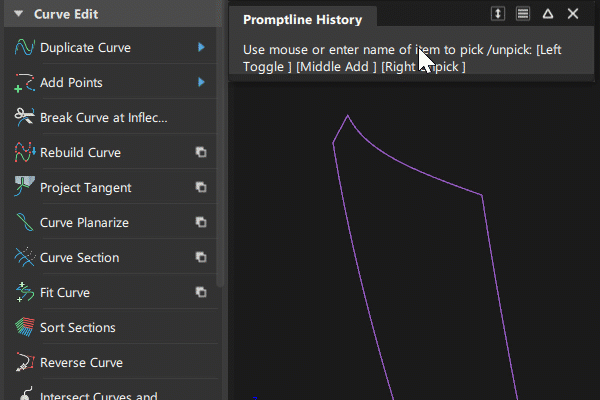The height and width of the screenshot is (400, 600).
Task: Click the Curve Planarize tool icon
Action: click(24, 222)
